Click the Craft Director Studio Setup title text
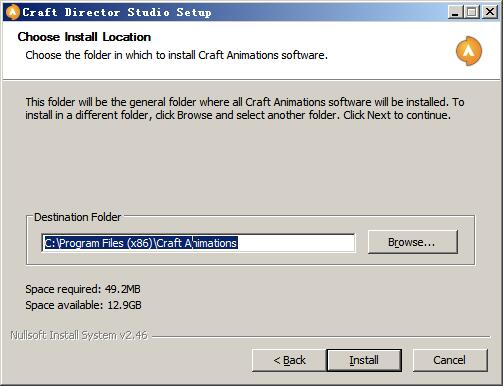503x386 pixels. click(x=117, y=12)
